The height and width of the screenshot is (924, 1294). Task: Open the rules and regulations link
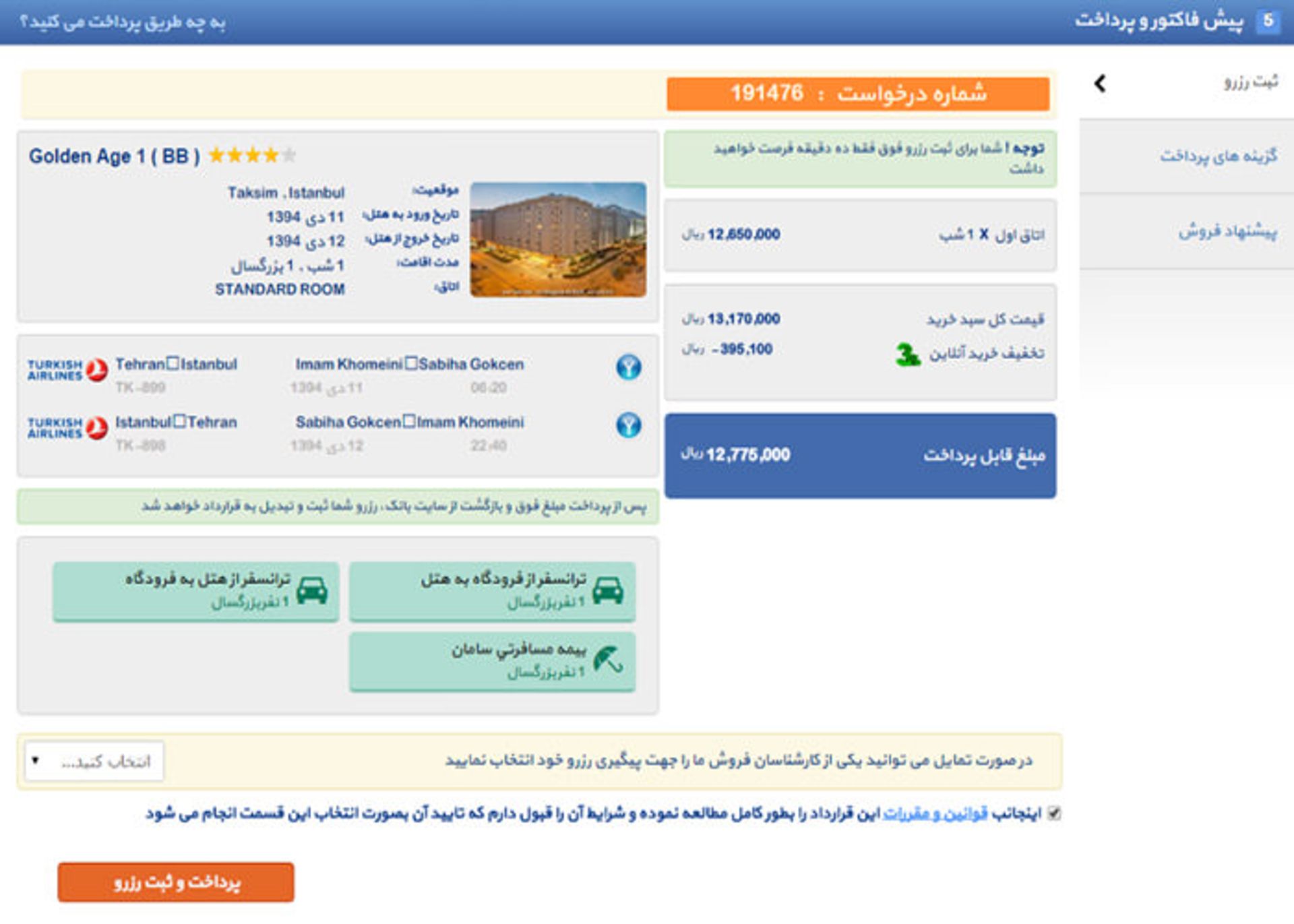click(x=935, y=814)
